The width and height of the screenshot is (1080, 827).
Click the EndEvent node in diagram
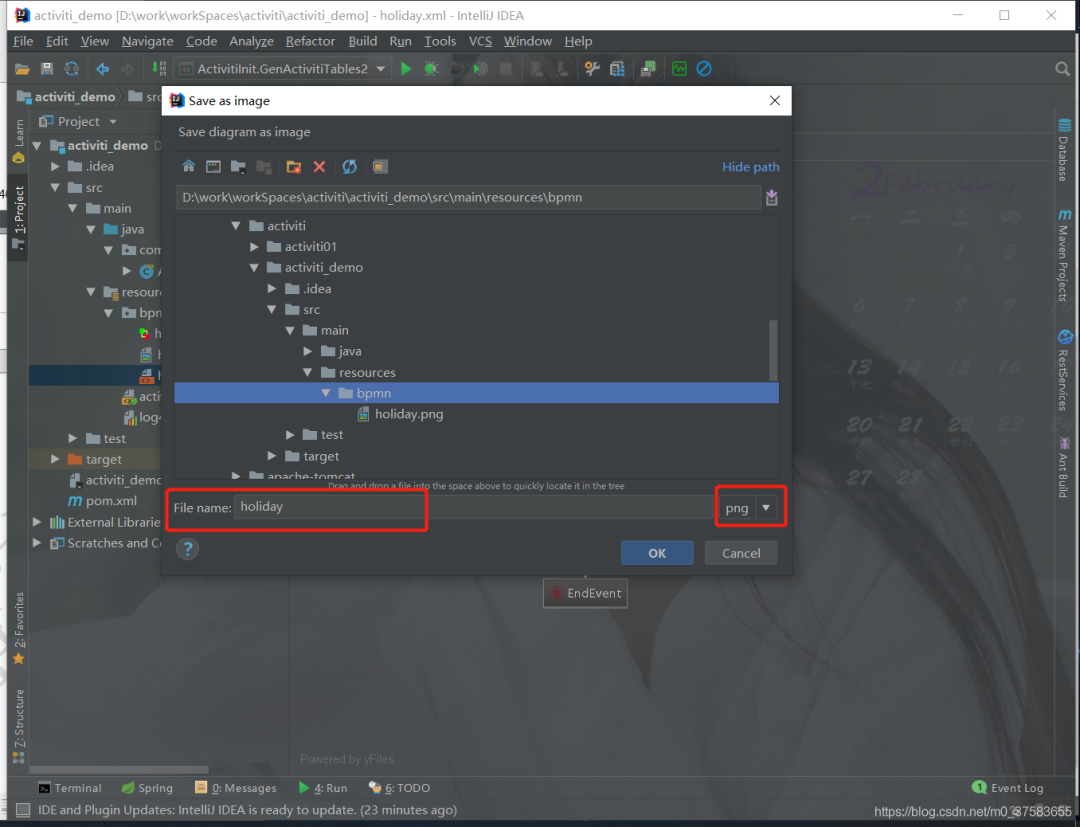pyautogui.click(x=585, y=593)
